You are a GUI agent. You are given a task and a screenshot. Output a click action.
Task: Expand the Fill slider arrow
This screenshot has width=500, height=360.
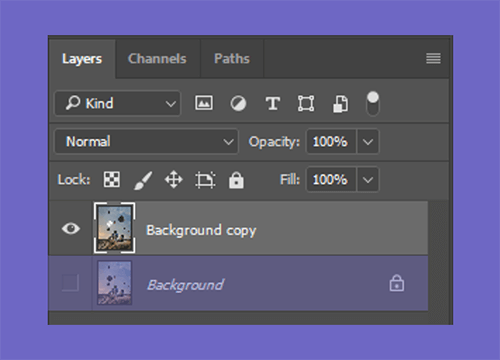tap(368, 180)
